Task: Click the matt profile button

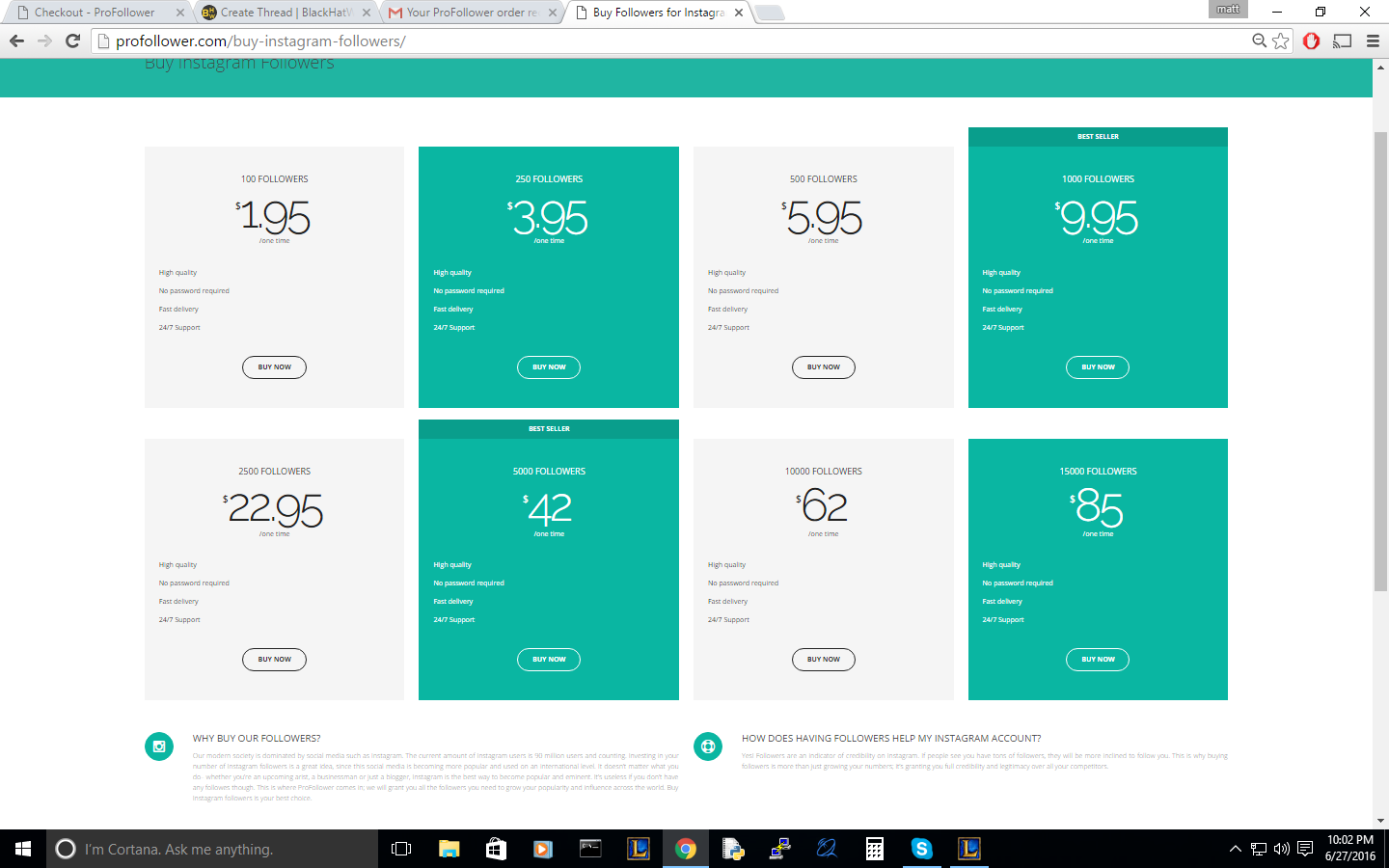Action: coord(1228,9)
